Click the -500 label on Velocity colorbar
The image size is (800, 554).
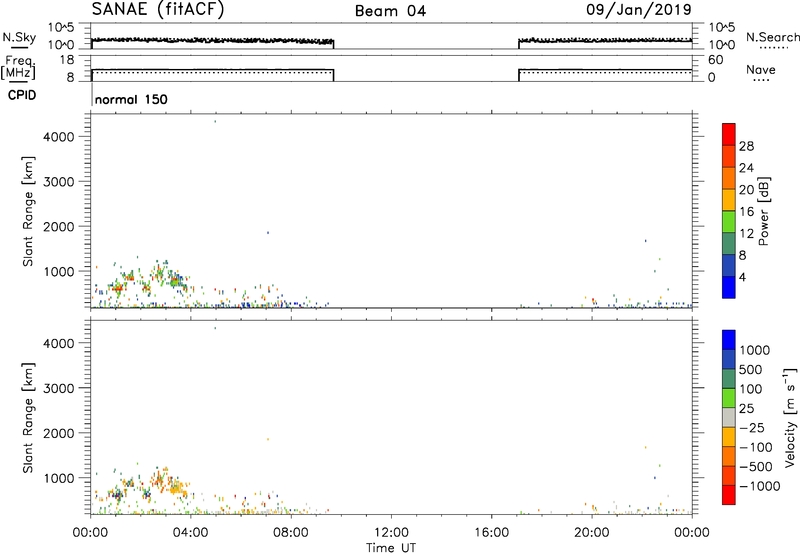pyautogui.click(x=756, y=466)
